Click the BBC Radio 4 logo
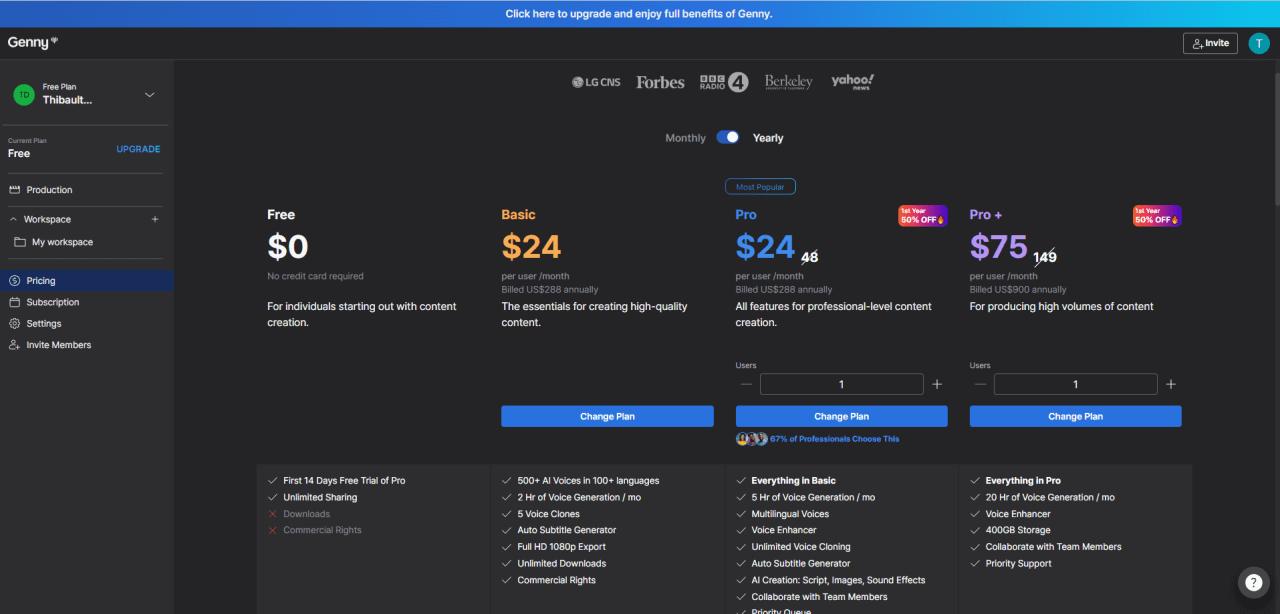1280x614 pixels. tap(724, 82)
